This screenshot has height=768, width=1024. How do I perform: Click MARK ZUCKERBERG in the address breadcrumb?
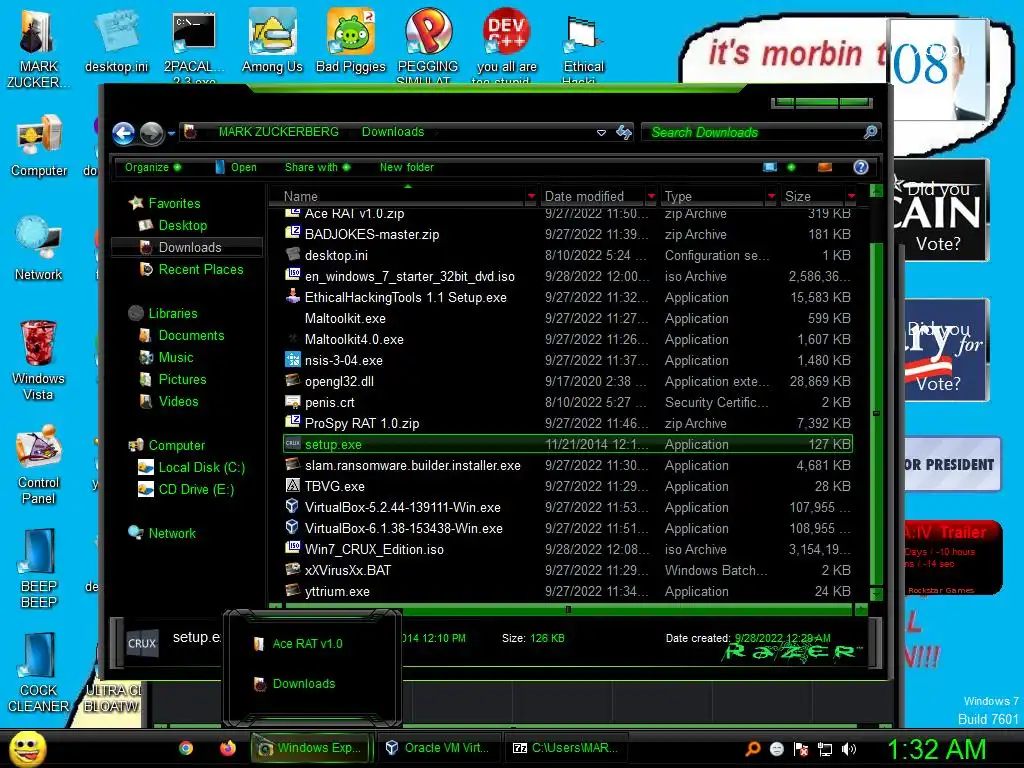pos(279,132)
